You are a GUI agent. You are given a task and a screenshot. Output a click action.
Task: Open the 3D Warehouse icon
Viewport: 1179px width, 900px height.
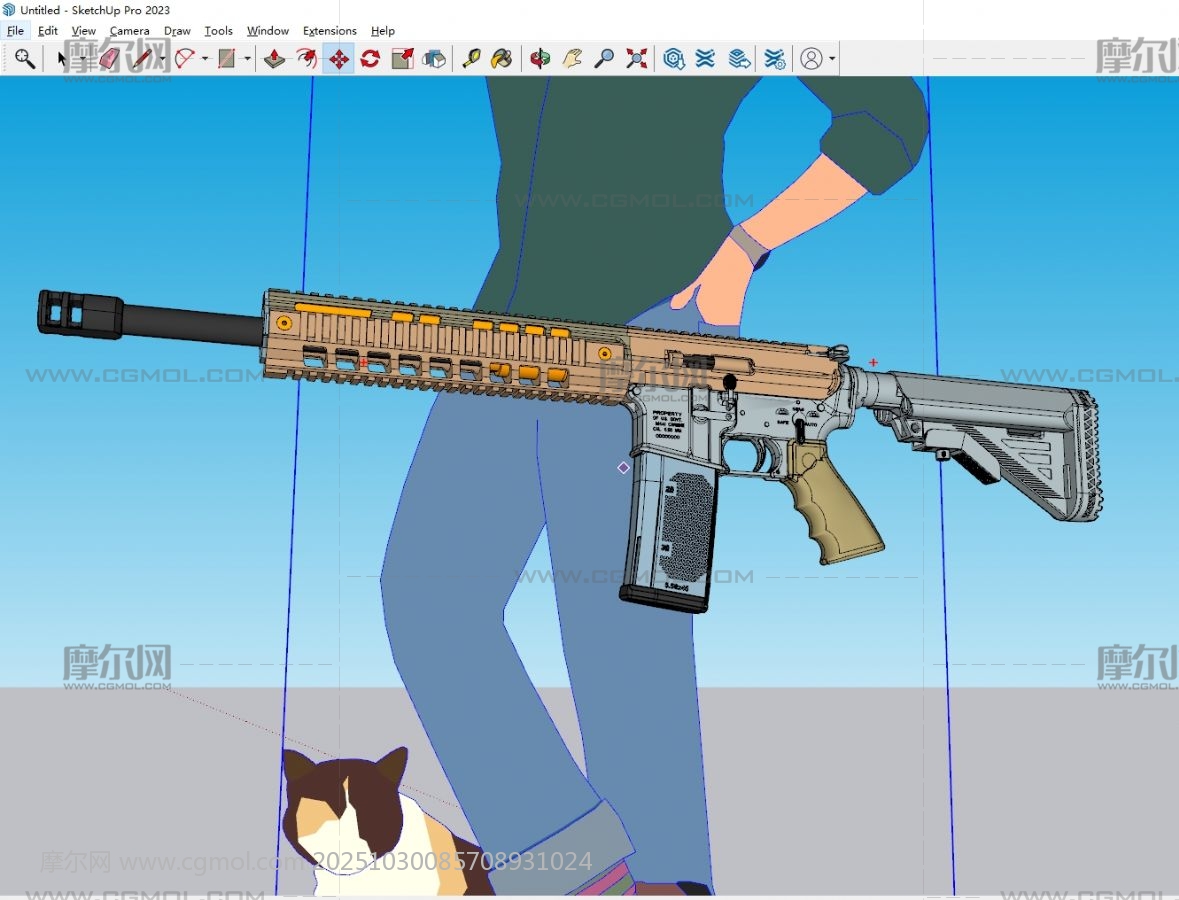(x=674, y=59)
